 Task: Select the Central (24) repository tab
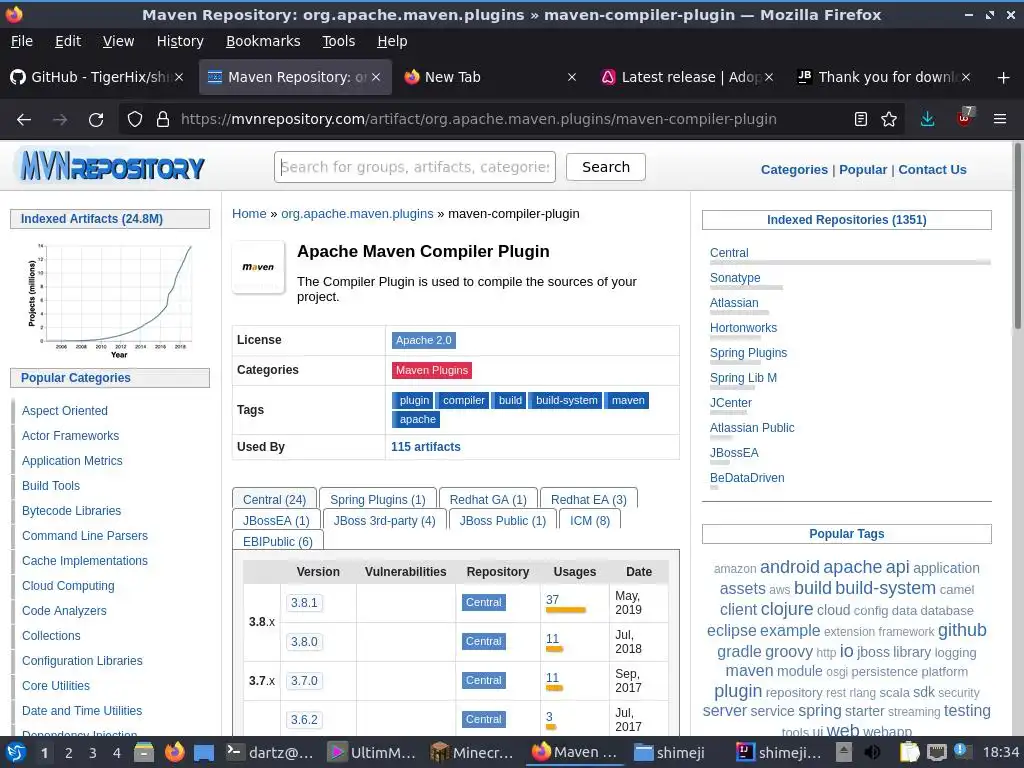[x=274, y=500]
